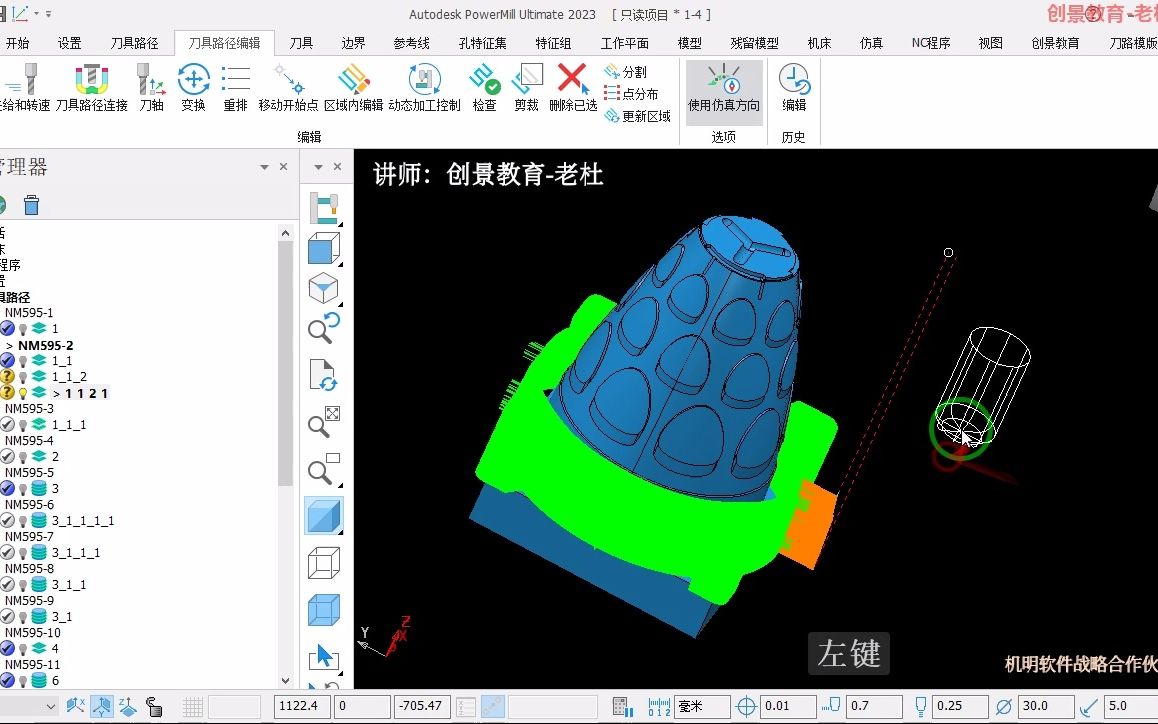Switch to the 刀具 ribbon tab

pyautogui.click(x=301, y=43)
